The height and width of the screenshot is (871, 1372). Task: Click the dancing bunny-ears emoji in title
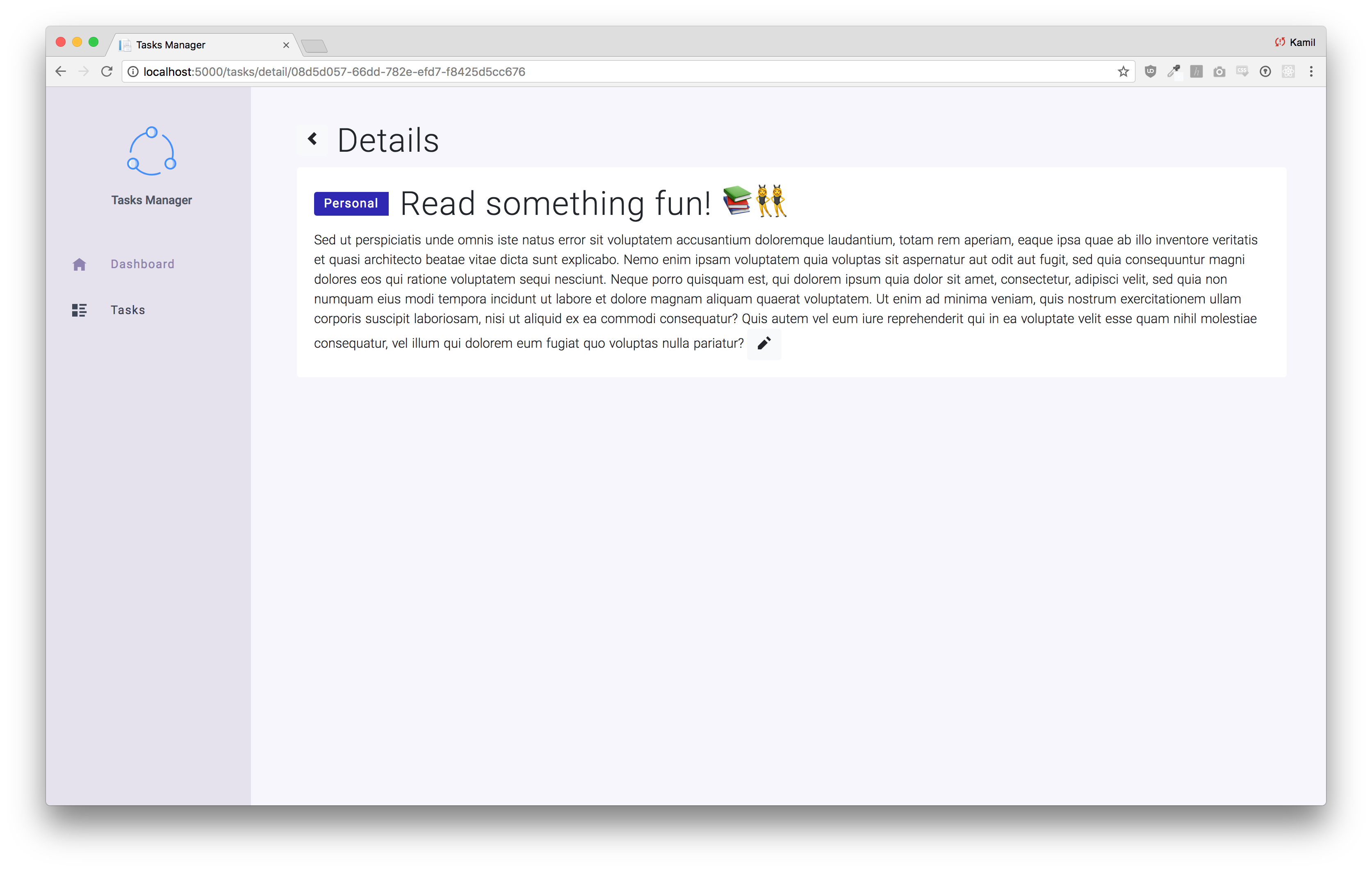coord(771,201)
